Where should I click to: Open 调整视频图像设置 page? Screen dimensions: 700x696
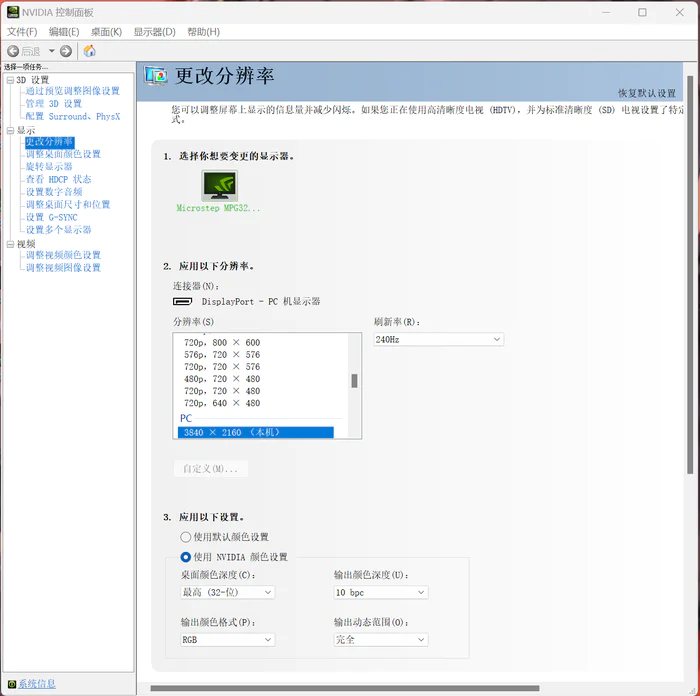tap(63, 268)
